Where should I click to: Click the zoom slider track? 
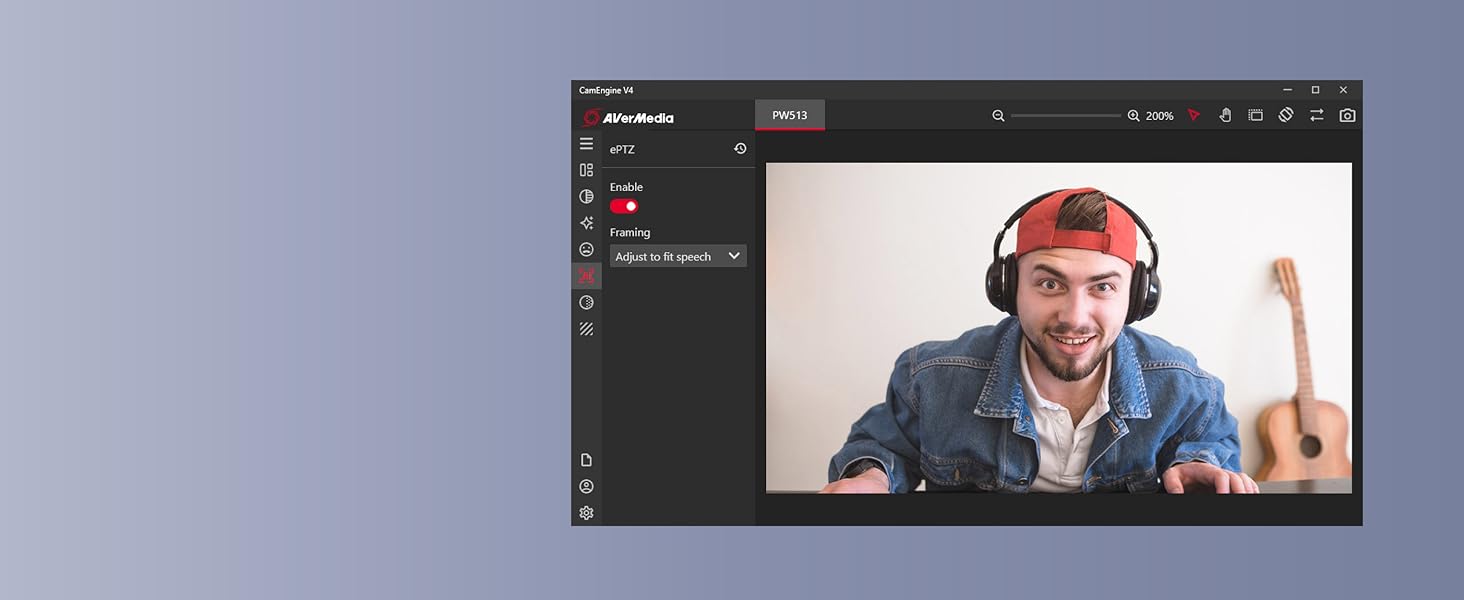point(1065,116)
